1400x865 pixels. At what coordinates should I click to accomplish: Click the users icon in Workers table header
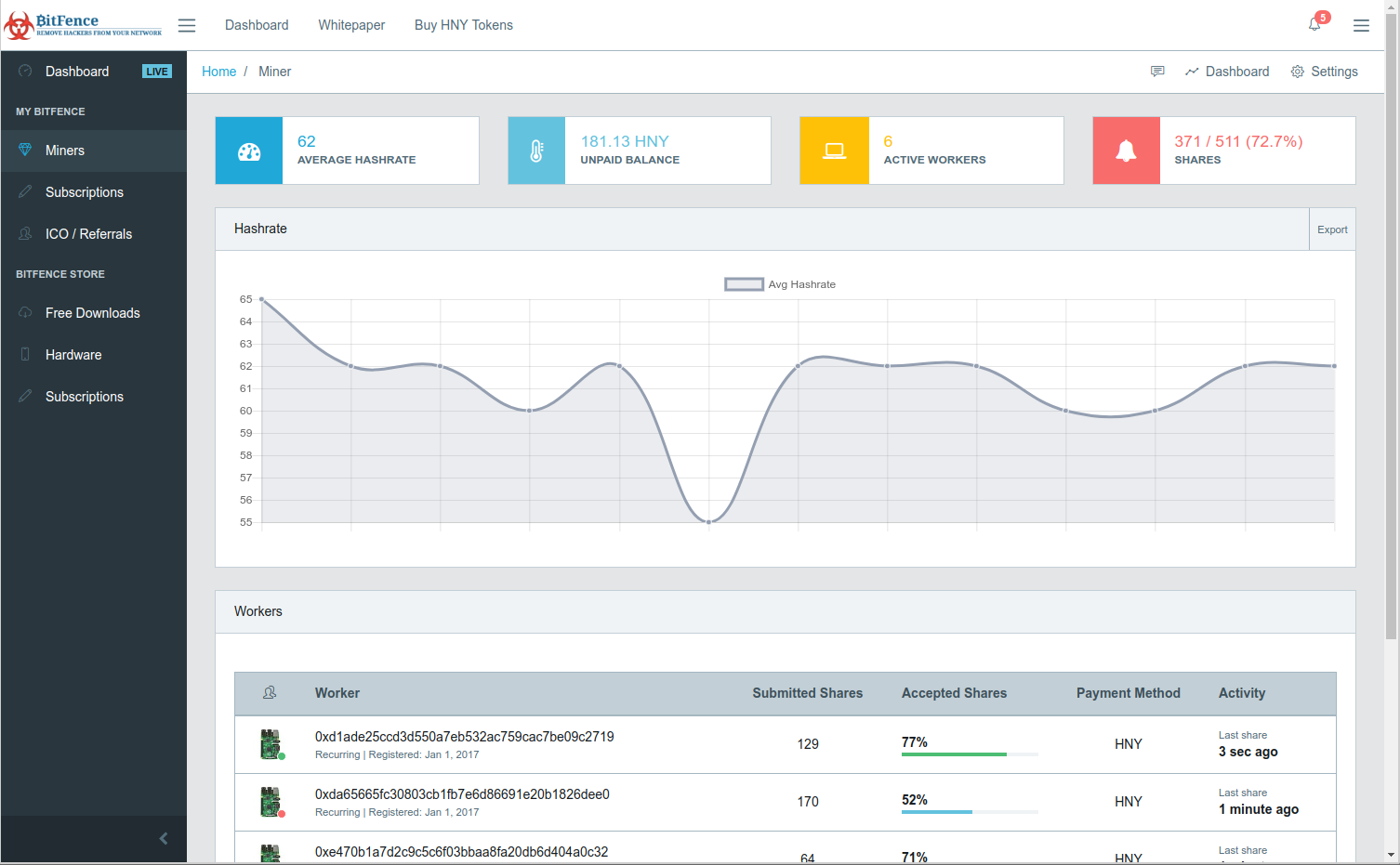click(270, 693)
